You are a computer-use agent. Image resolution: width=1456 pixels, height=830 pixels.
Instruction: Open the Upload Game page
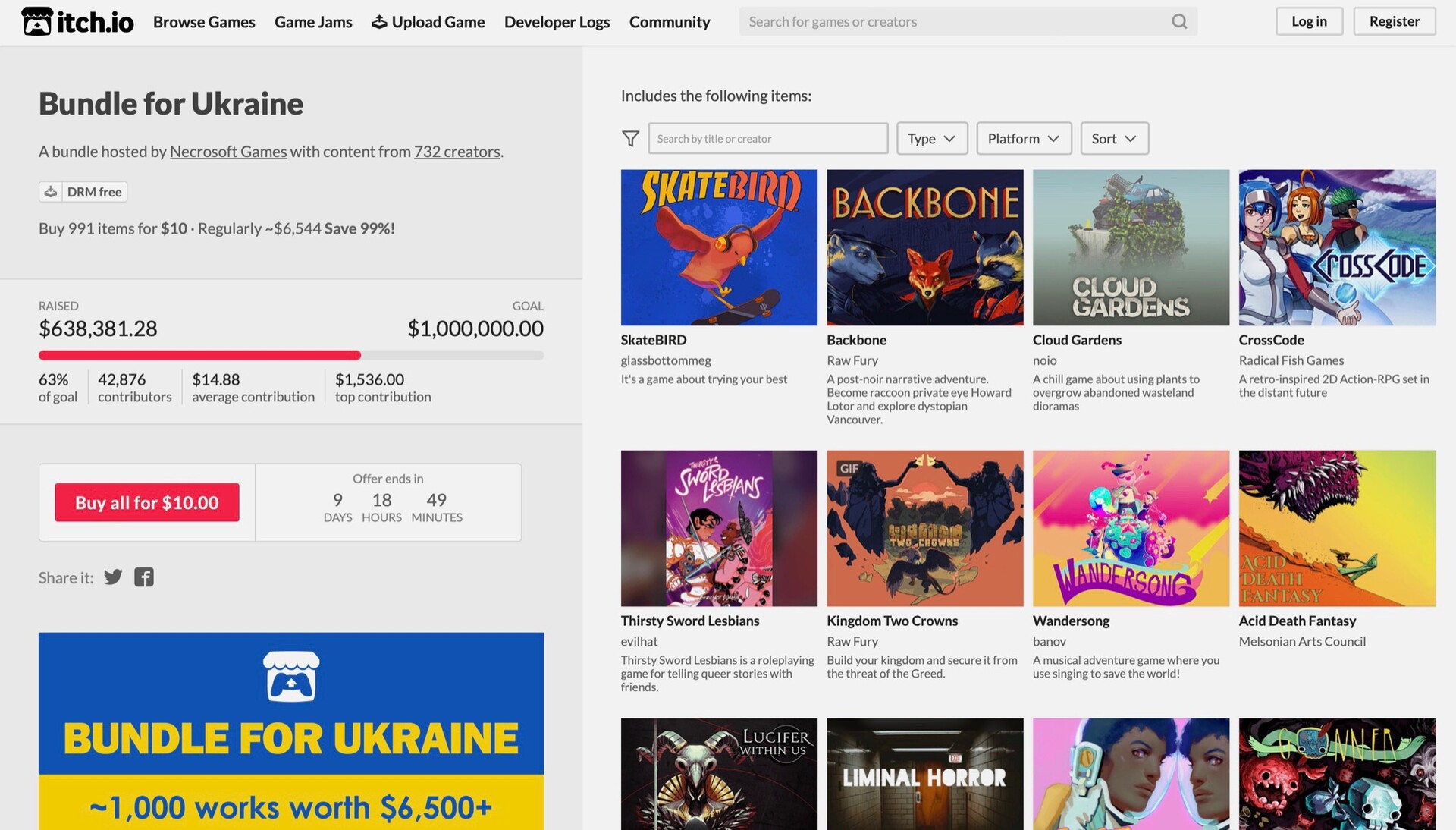click(x=428, y=21)
